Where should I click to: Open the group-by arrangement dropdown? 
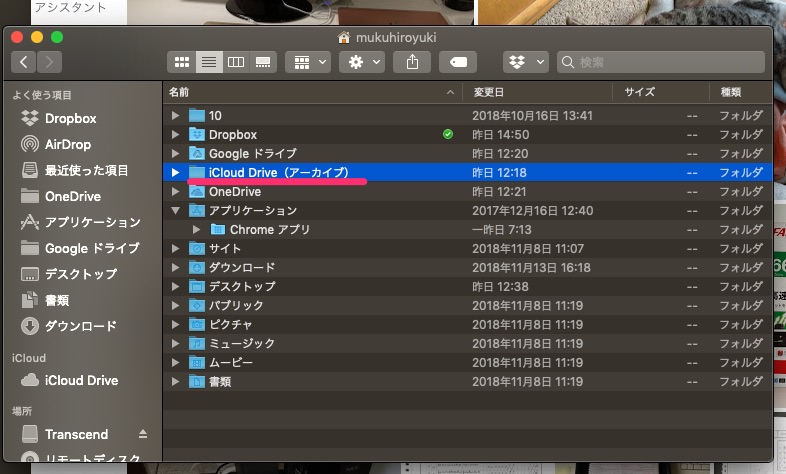coord(308,62)
